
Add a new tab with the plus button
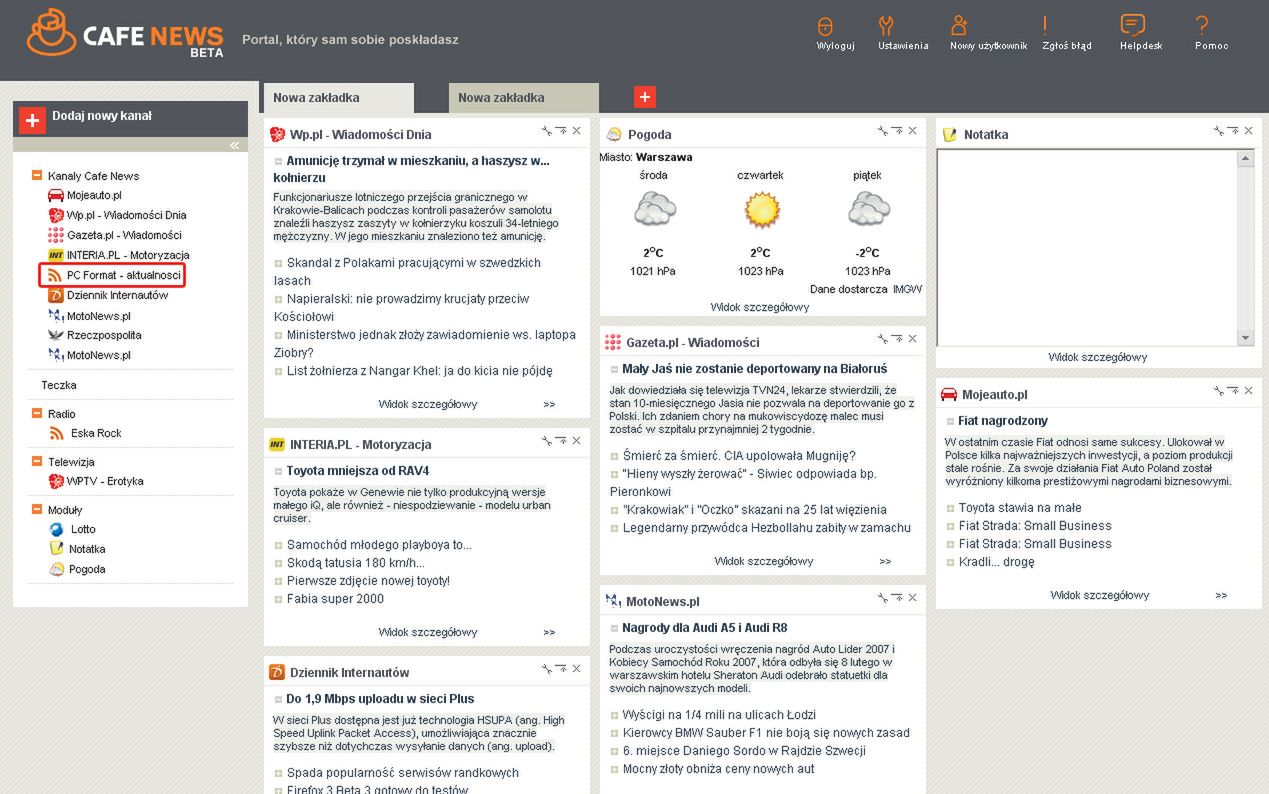[645, 97]
